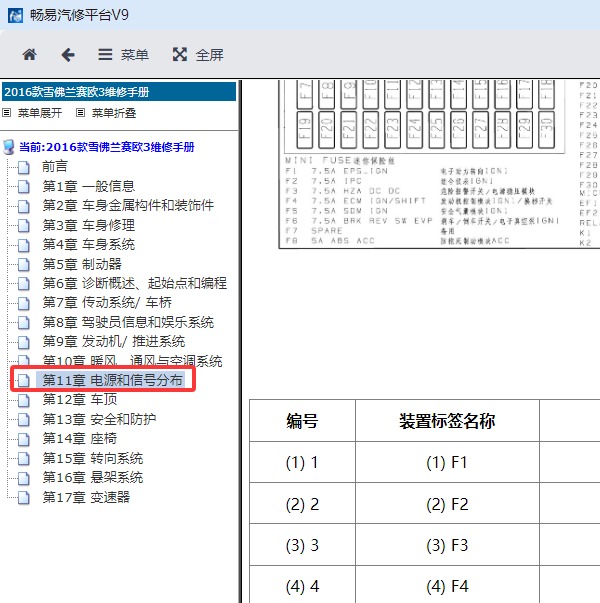Click the 2016款雪佛兰赛欧3维修手册 panel header
Viewport: 600px width, 603px height.
point(119,92)
